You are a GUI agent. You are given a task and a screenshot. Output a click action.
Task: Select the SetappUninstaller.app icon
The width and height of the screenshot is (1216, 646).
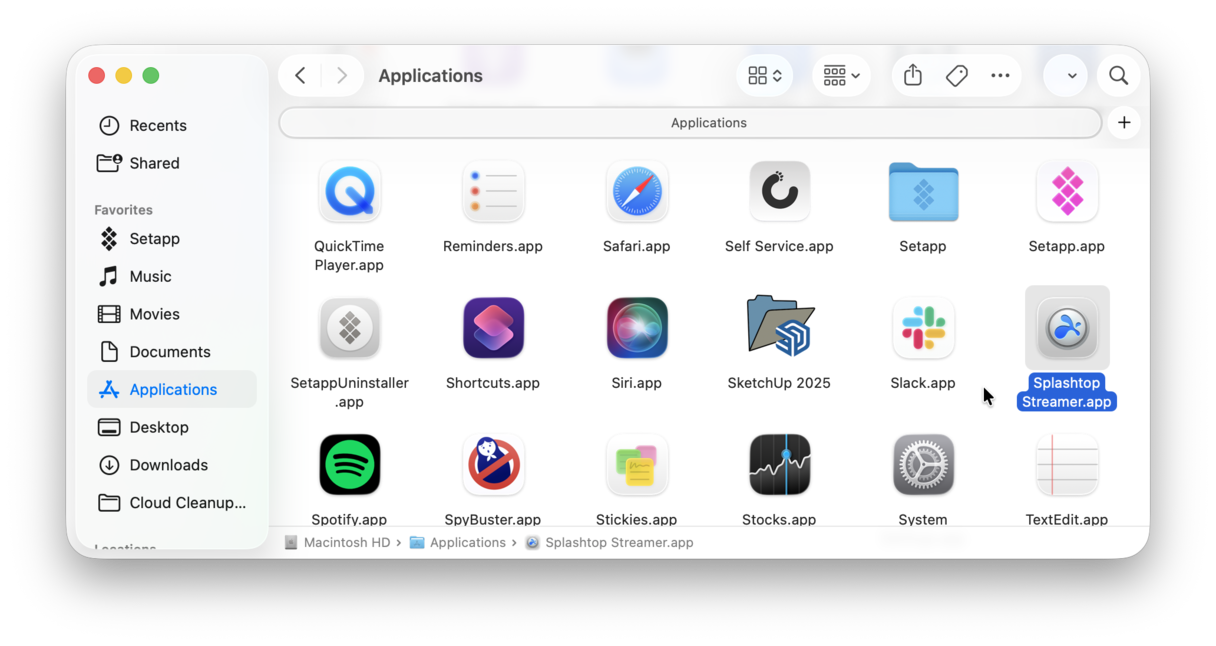click(x=349, y=328)
